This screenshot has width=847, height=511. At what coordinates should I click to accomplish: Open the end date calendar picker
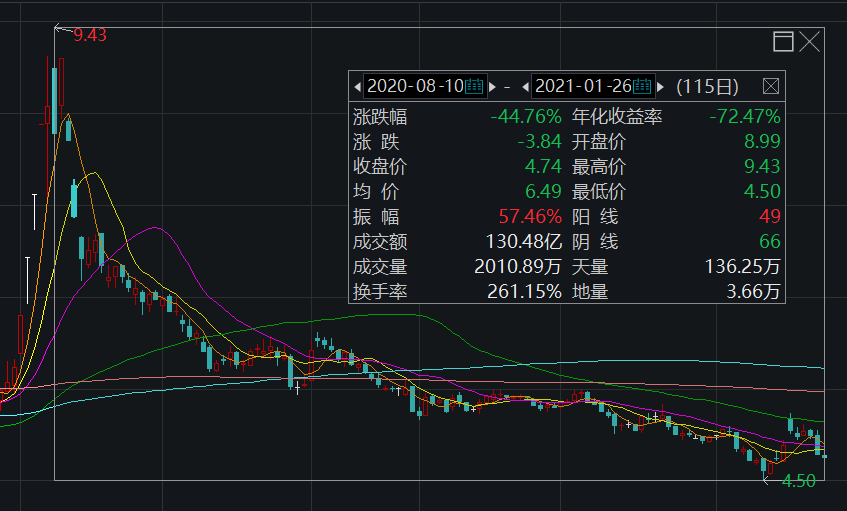[x=643, y=86]
